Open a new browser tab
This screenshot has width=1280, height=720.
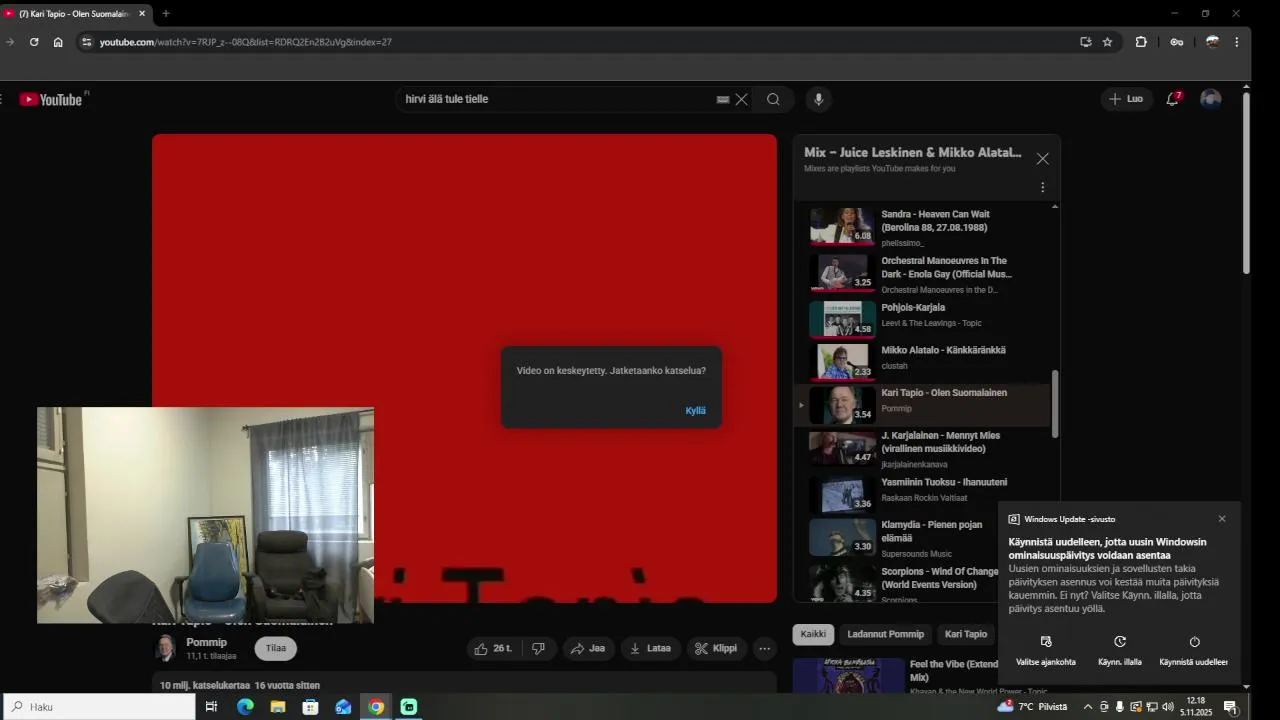pos(166,14)
